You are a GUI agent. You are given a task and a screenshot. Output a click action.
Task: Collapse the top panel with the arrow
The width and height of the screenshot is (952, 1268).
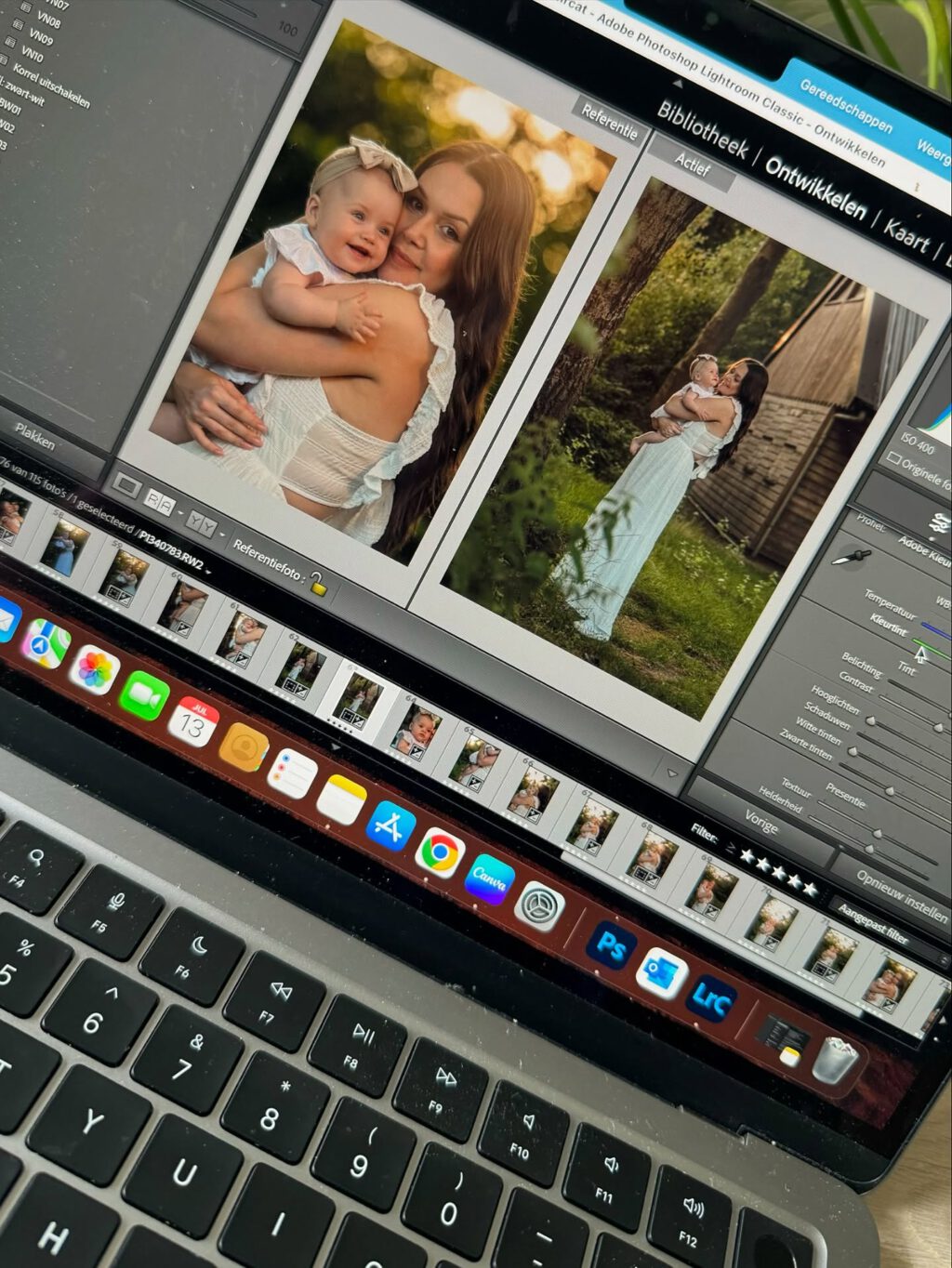[x=677, y=84]
